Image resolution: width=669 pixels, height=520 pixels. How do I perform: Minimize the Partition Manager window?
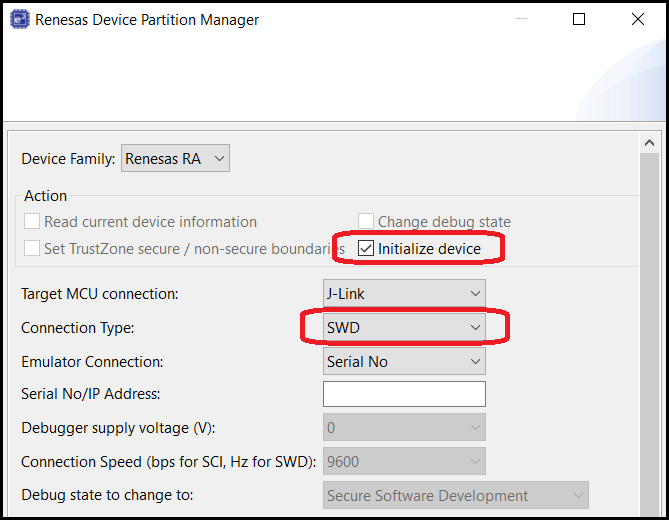click(x=521, y=19)
